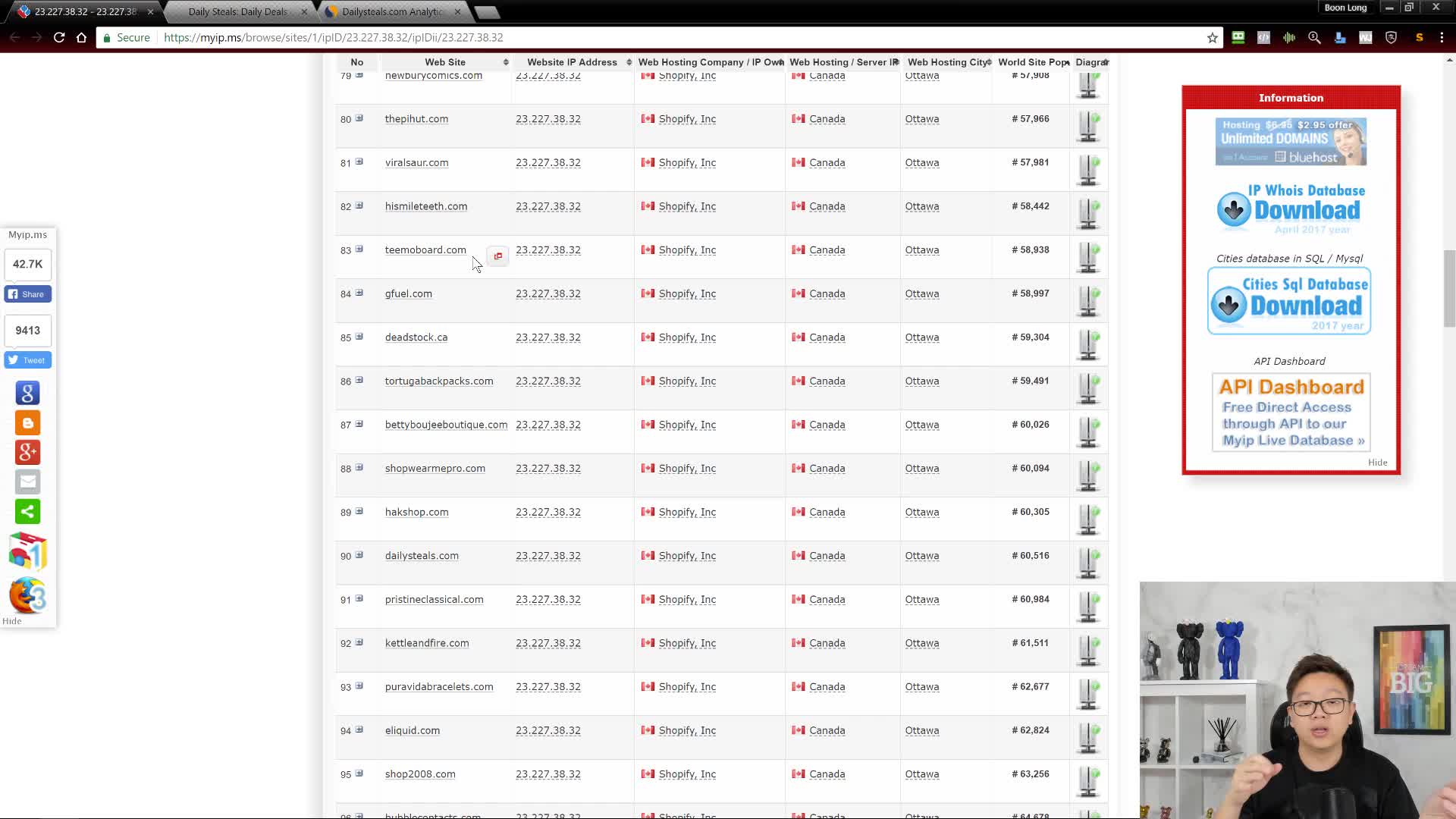The height and width of the screenshot is (819, 1456).
Task: Open the gfuel.com link
Action: [x=408, y=294]
